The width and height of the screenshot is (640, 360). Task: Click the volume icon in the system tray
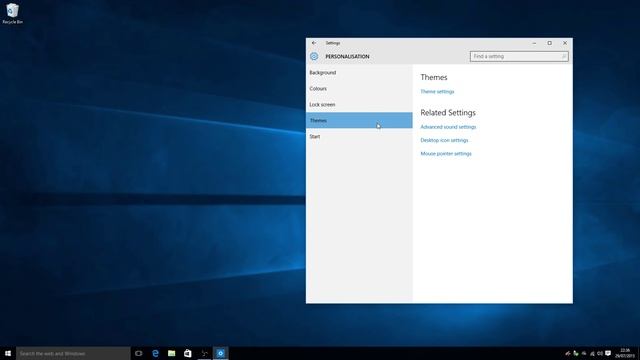click(600, 353)
